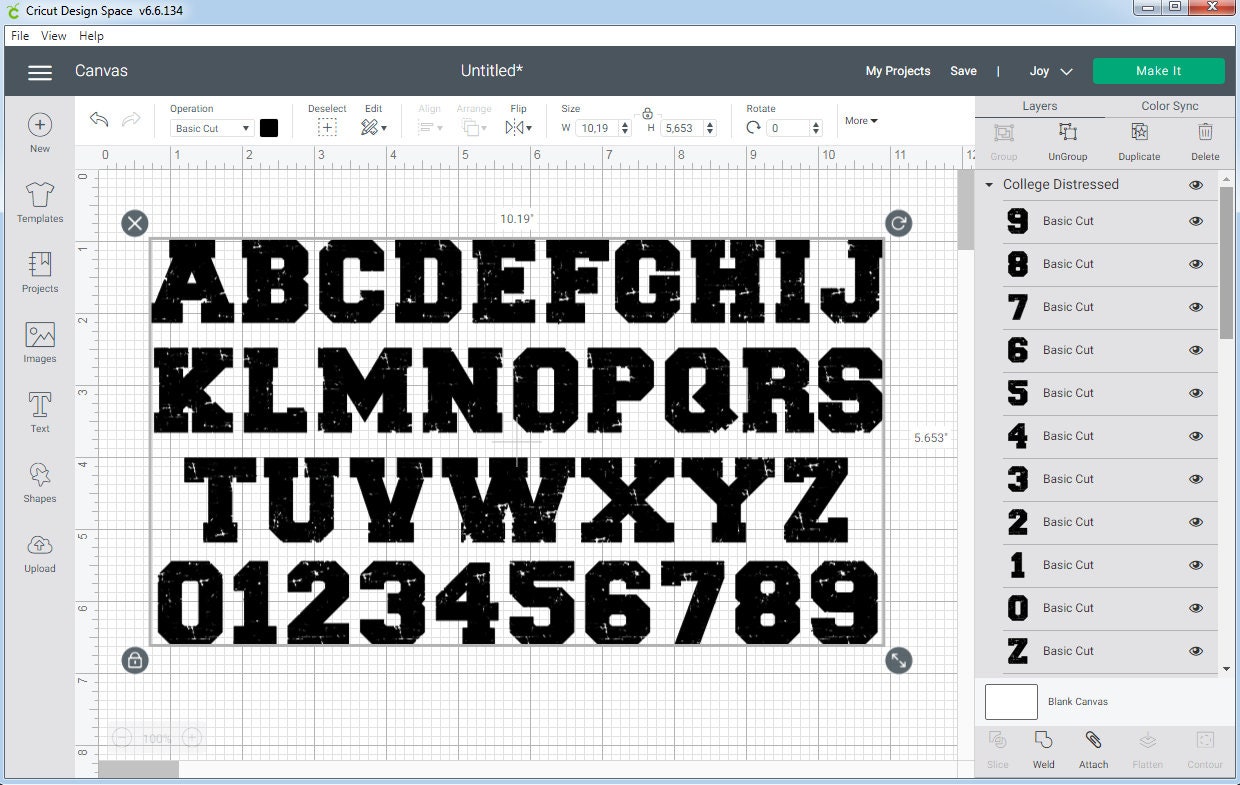Hide the '9 Basic Cut' layer
1240x785 pixels.
pos(1196,221)
